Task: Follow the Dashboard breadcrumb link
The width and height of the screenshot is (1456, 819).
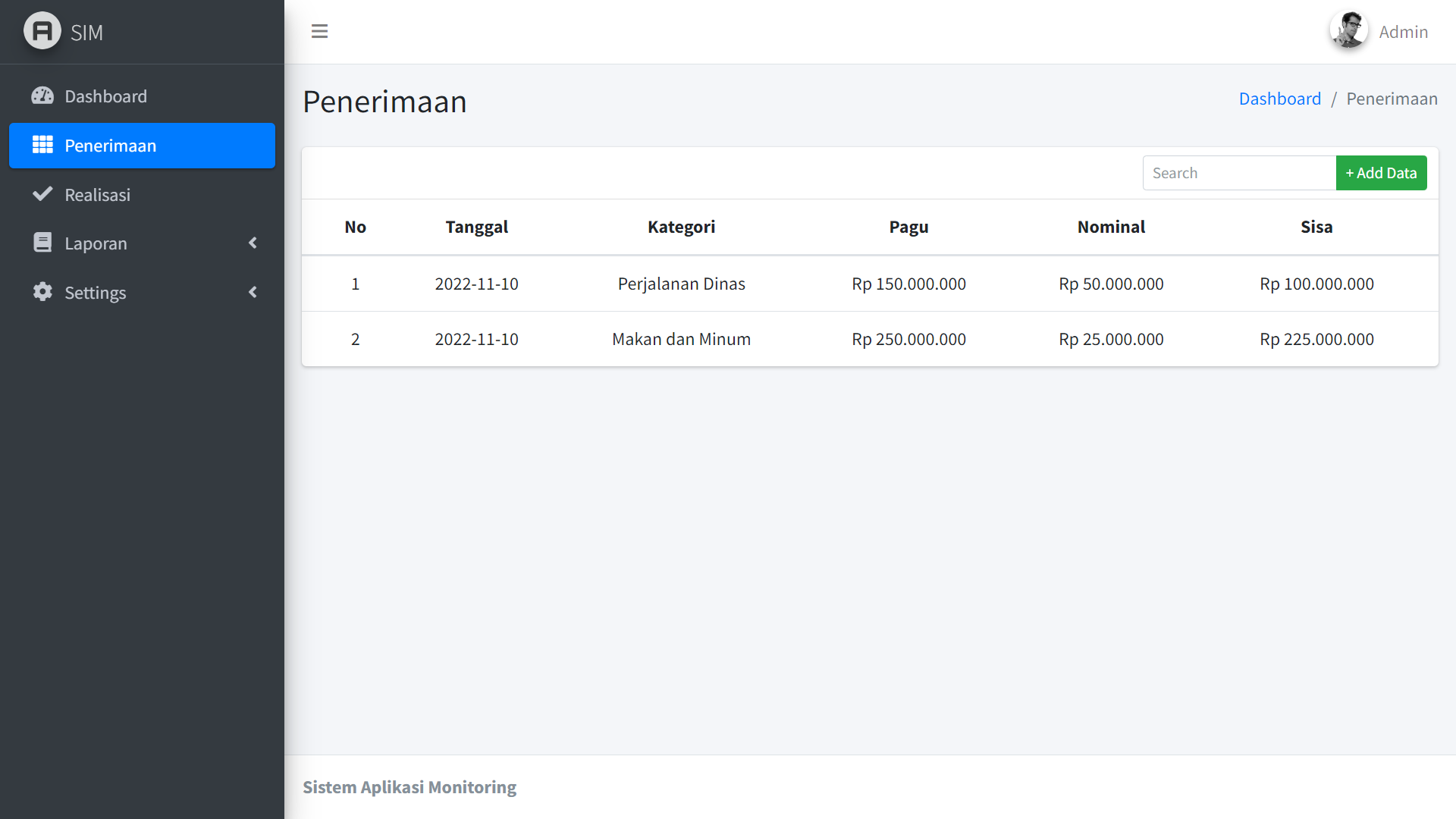Action: pyautogui.click(x=1279, y=99)
